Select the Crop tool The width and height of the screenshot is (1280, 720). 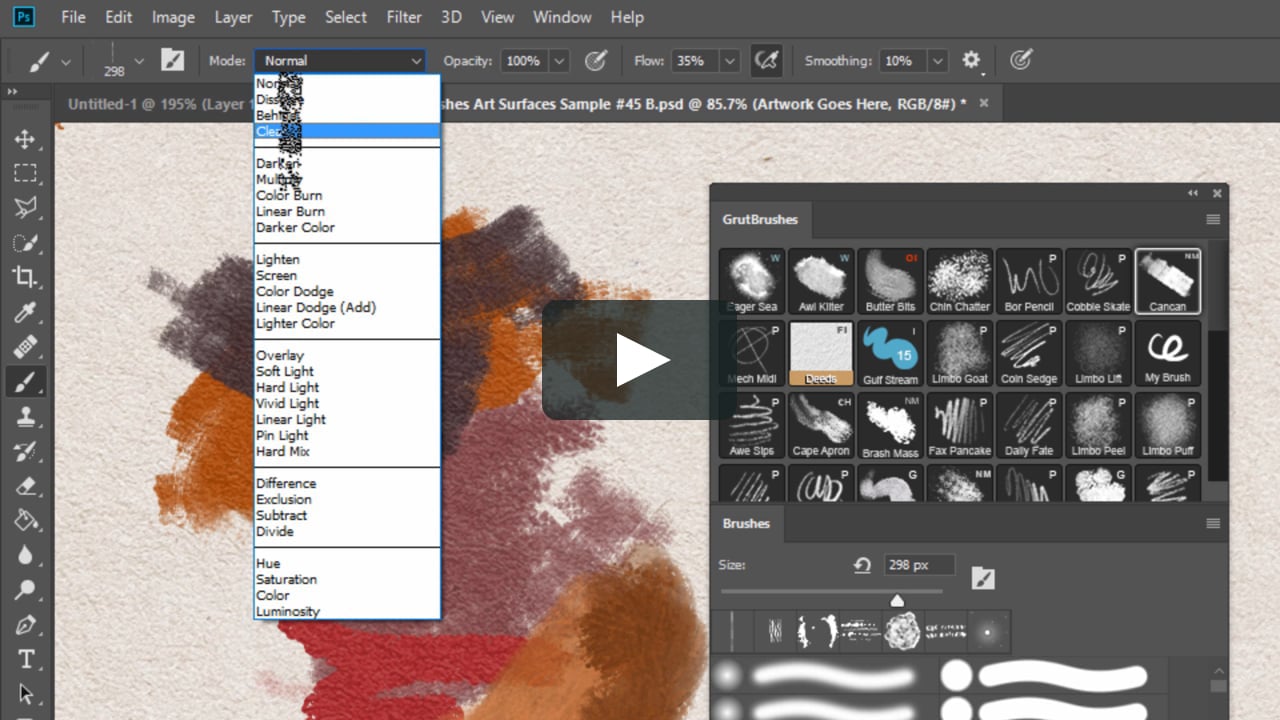[x=26, y=278]
